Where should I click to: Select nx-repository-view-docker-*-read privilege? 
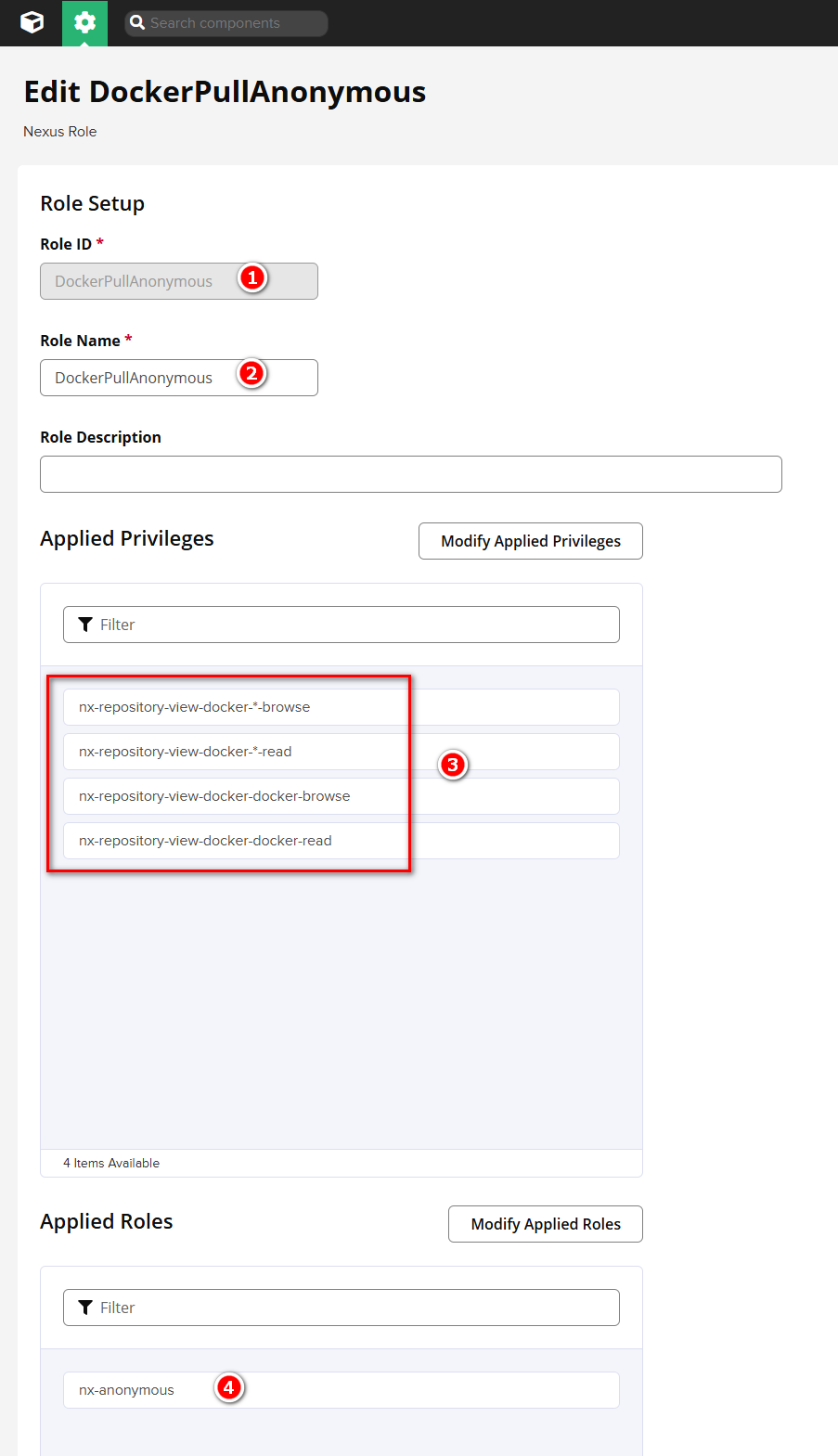(186, 752)
